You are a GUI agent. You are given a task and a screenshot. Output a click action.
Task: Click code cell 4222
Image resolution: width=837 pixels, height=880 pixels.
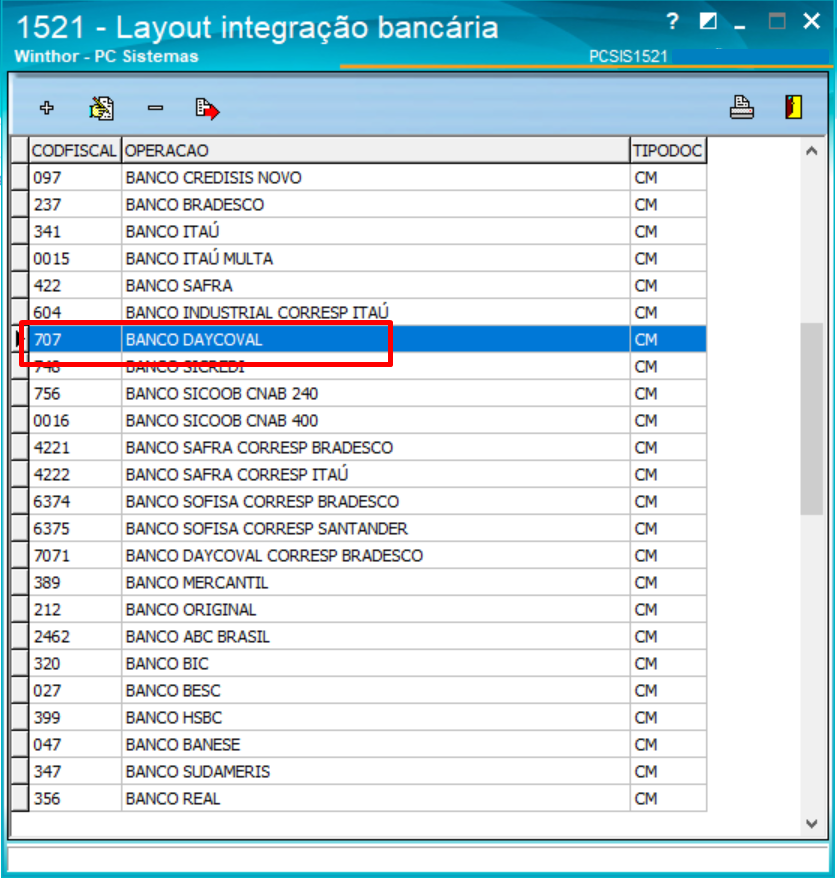(x=75, y=474)
